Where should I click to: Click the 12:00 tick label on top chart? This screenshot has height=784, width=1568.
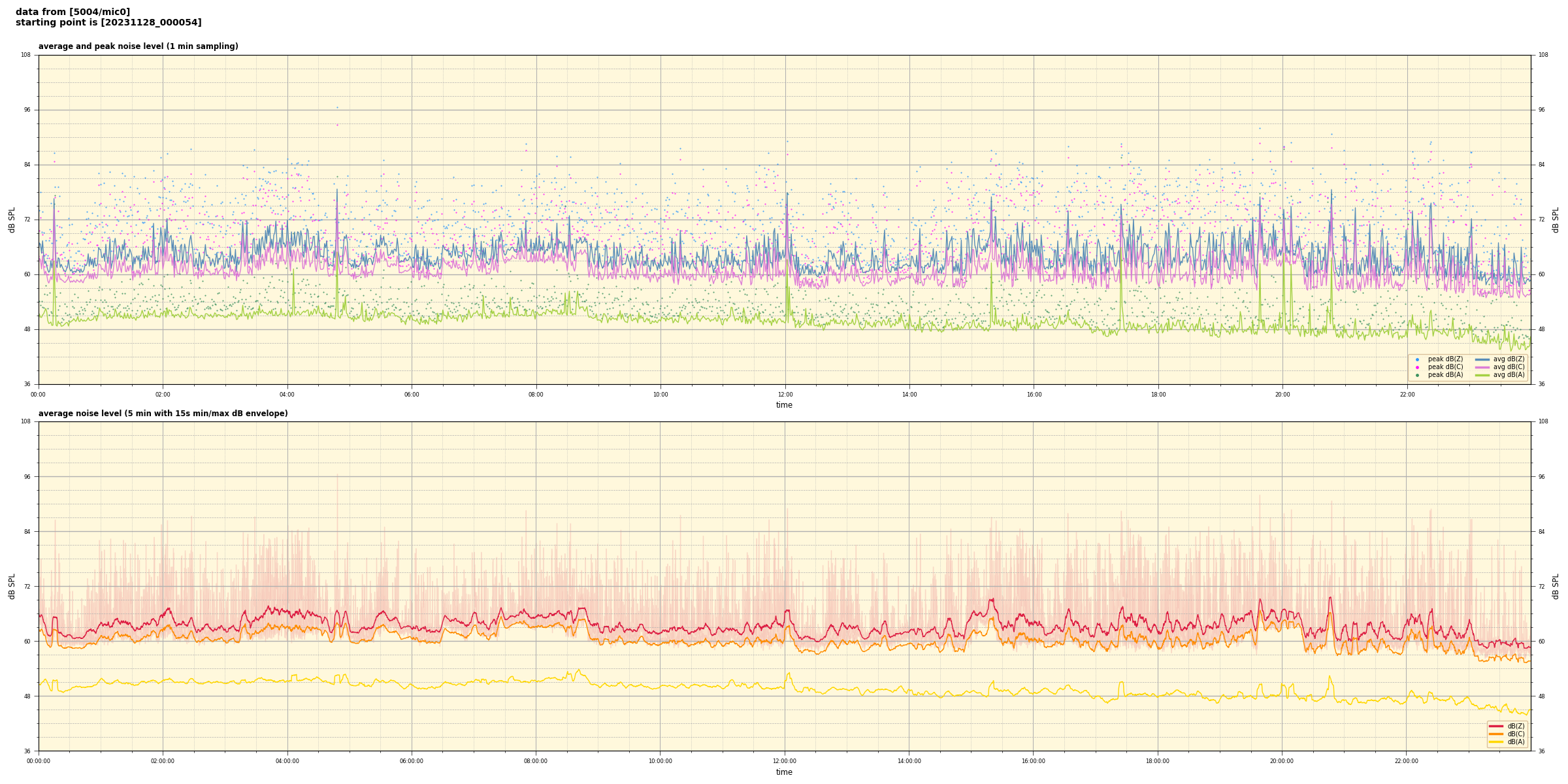tap(785, 395)
